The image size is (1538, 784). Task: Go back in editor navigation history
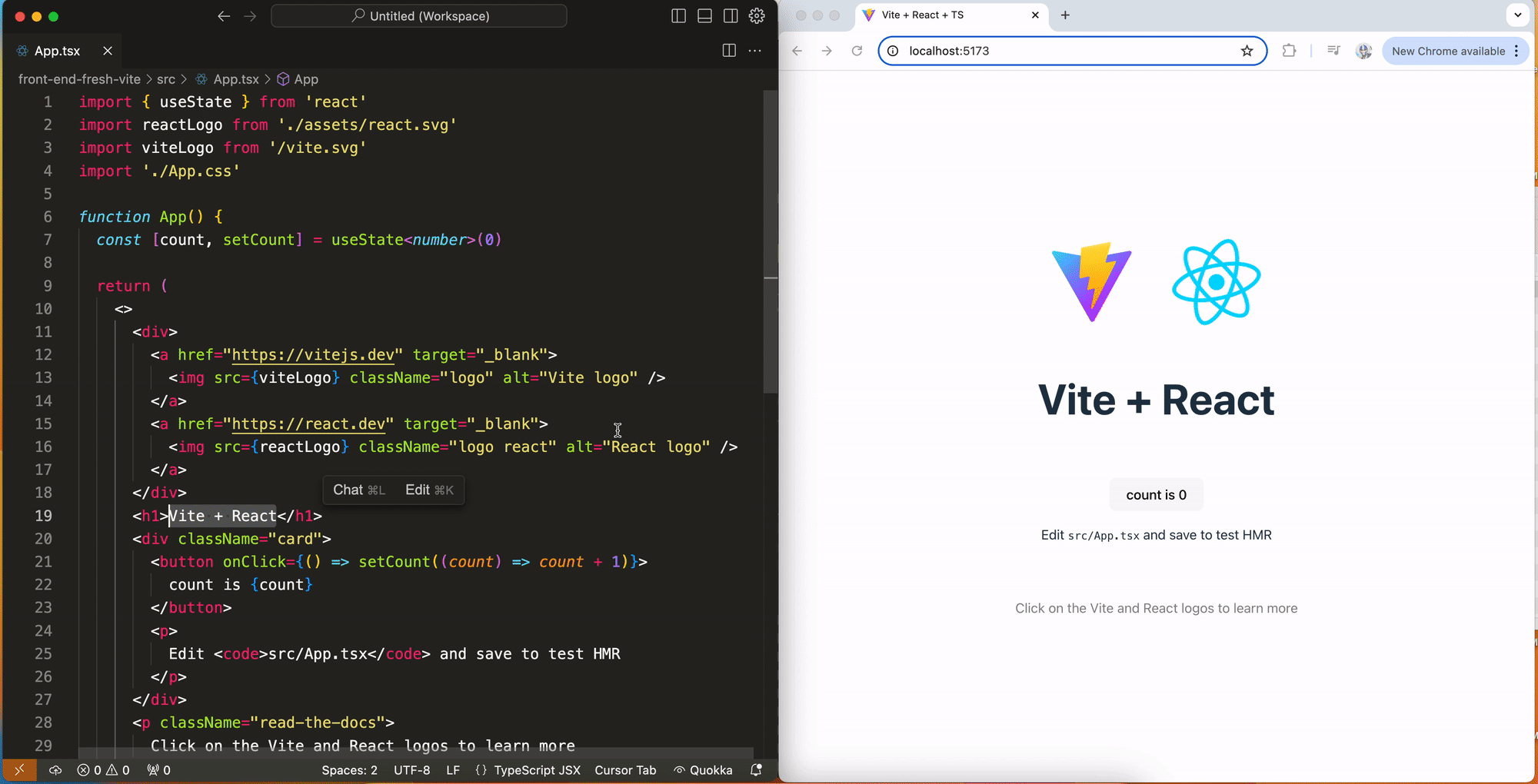tap(224, 16)
